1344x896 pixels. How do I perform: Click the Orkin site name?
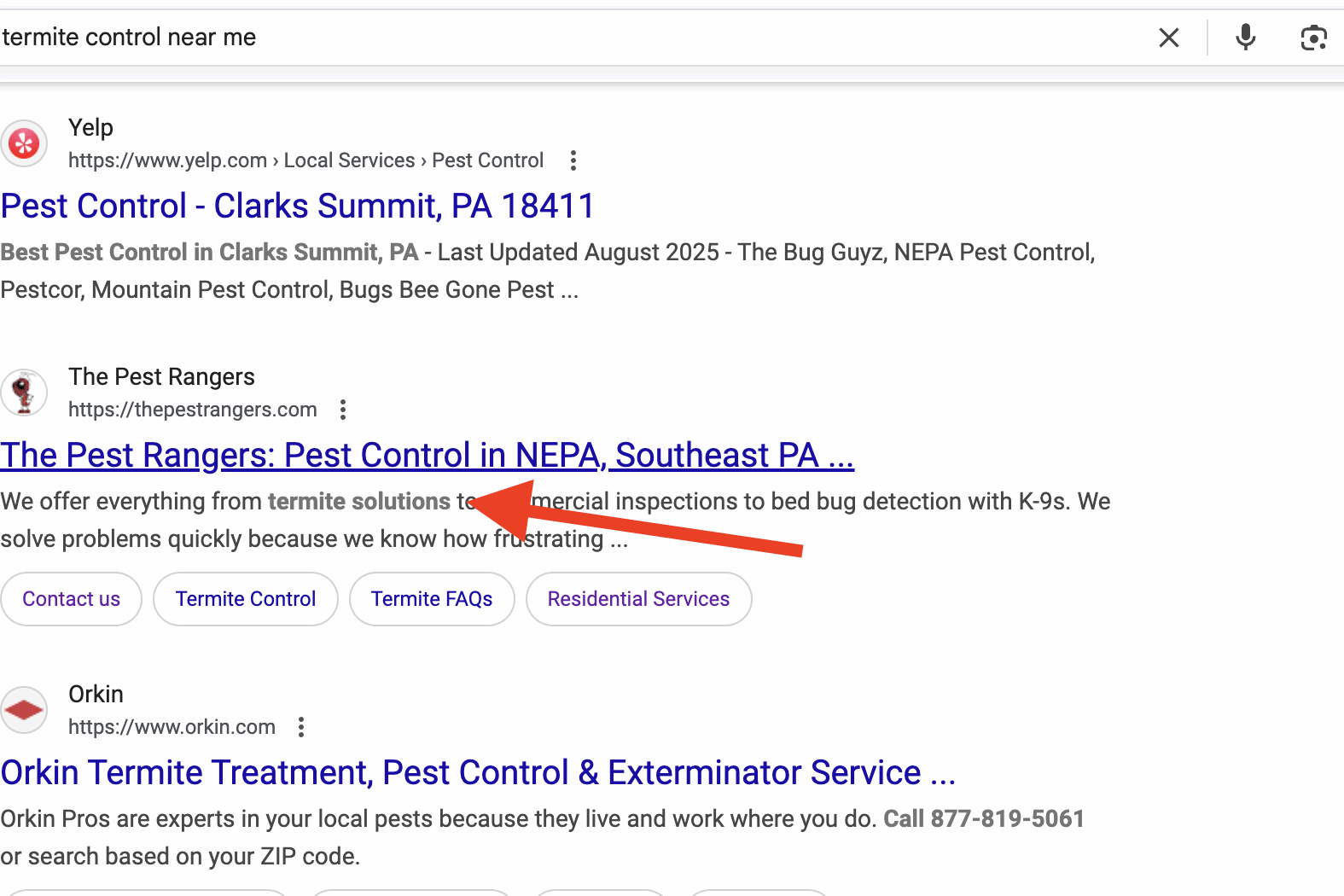pyautogui.click(x=96, y=695)
